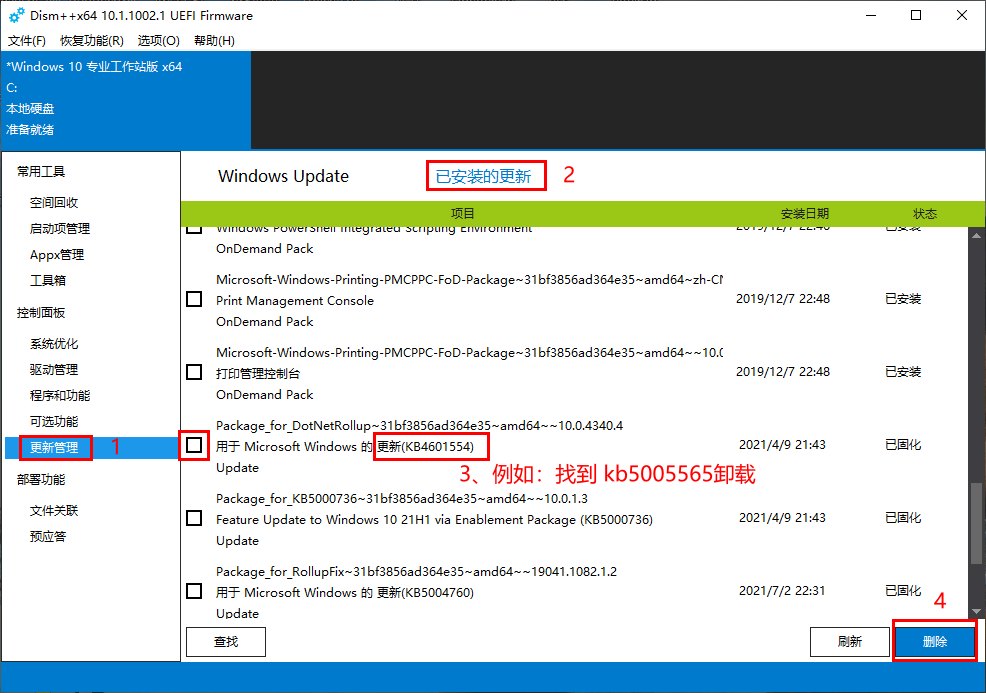Open the 恢复功能(R) menu
The image size is (986, 693).
[92, 41]
